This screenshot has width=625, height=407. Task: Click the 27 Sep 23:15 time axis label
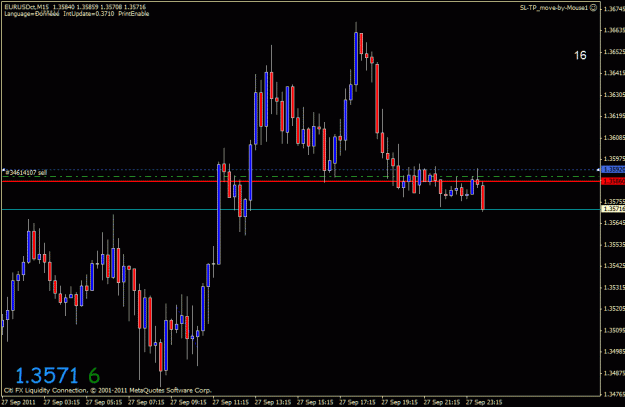click(484, 402)
